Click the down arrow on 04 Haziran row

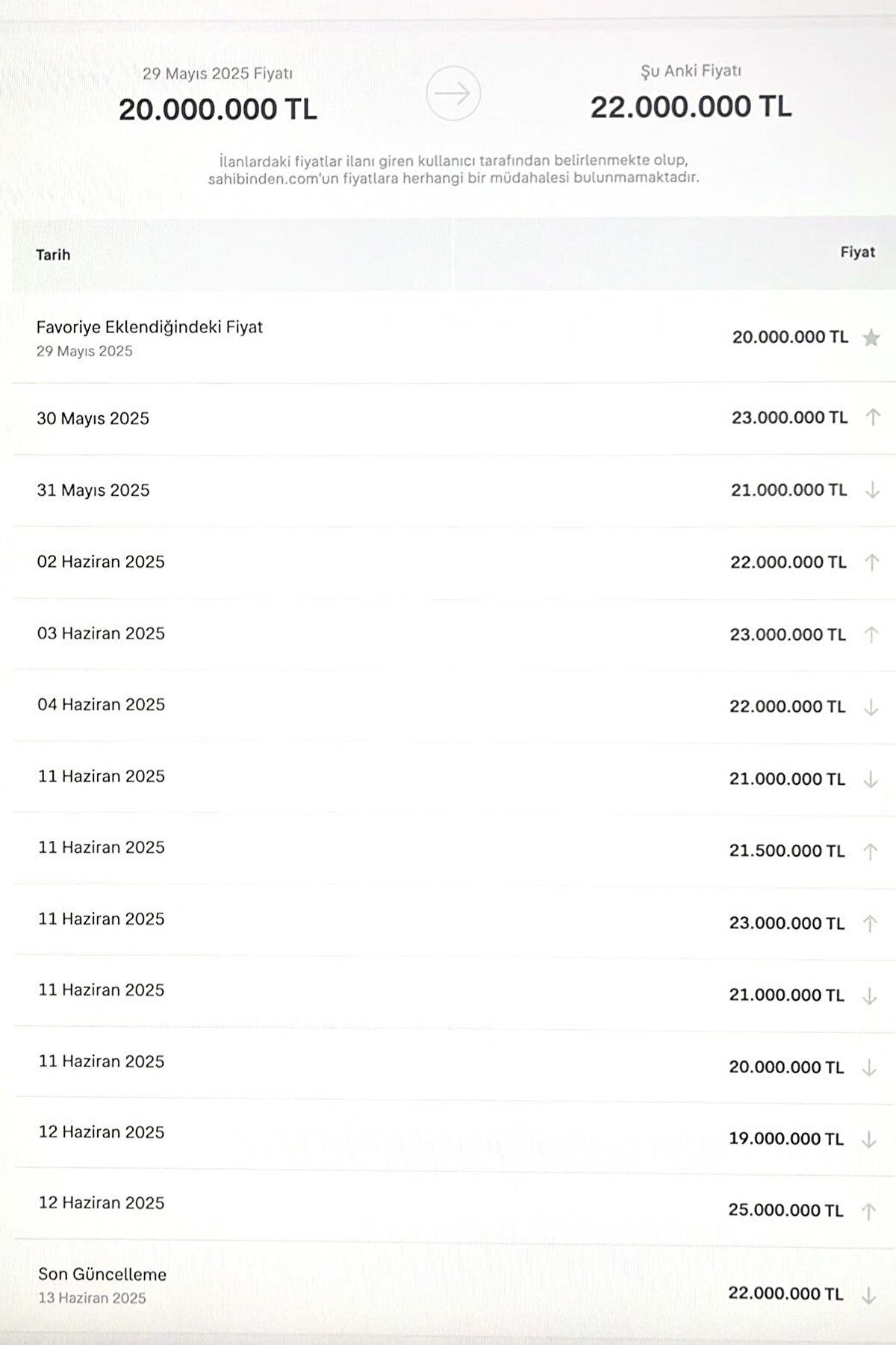(x=871, y=707)
